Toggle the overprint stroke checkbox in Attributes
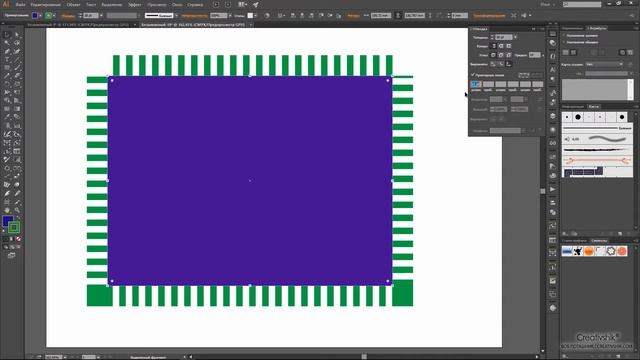 [x=564, y=42]
